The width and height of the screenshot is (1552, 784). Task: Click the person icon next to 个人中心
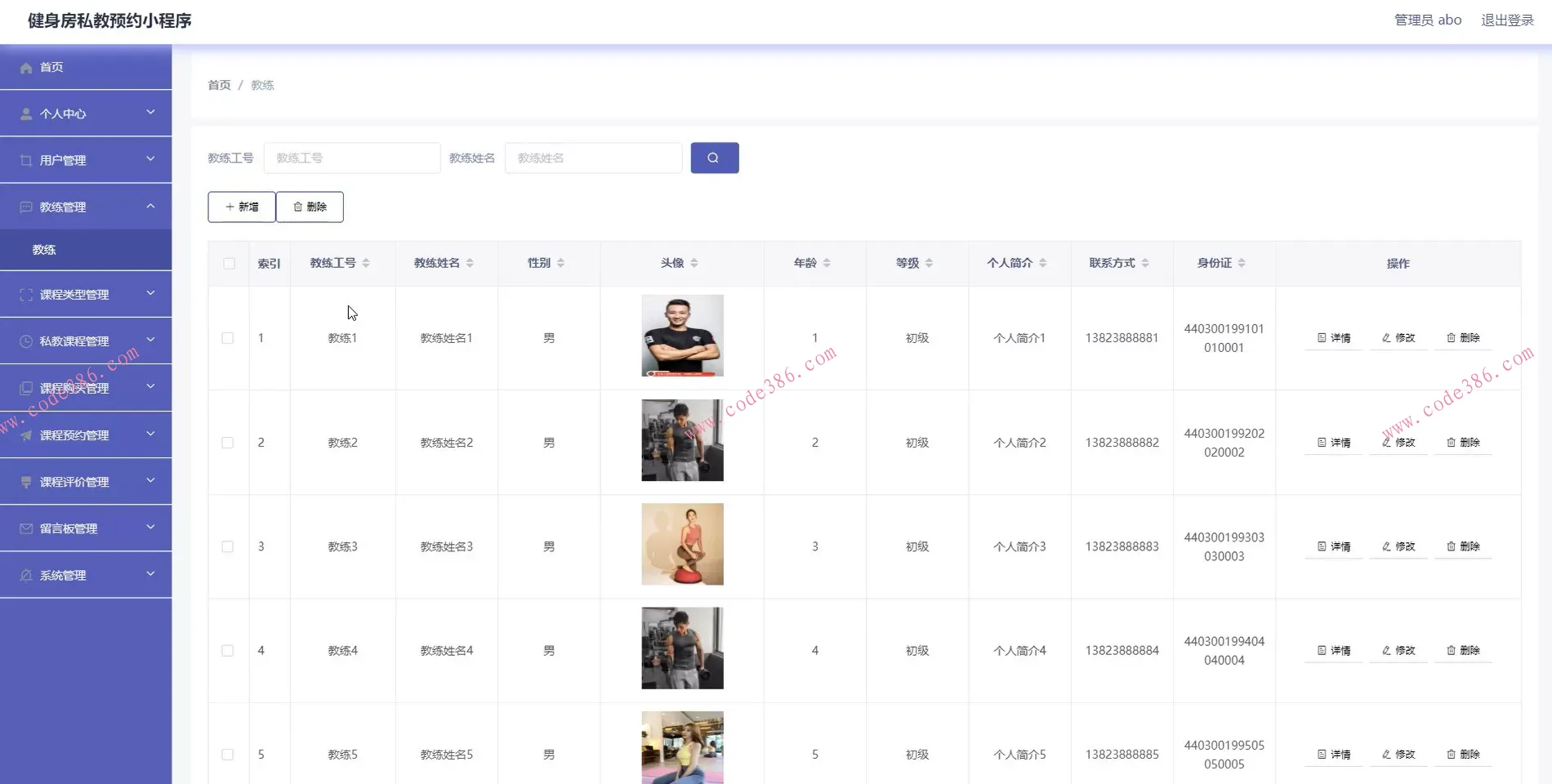[25, 113]
